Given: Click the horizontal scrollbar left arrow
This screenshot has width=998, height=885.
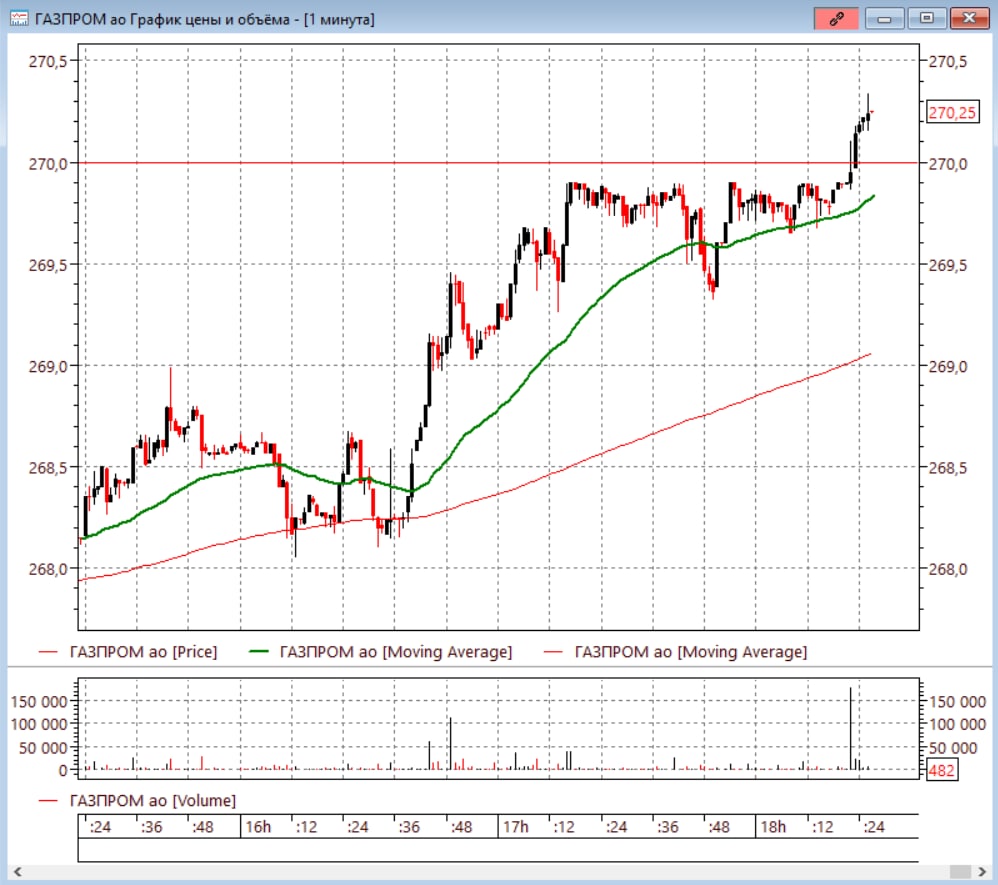Looking at the screenshot, I should click(x=18, y=872).
